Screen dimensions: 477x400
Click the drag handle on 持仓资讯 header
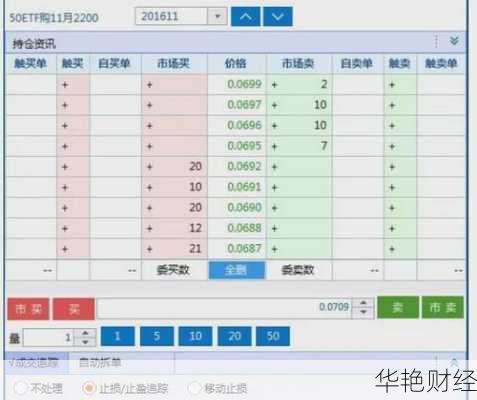coord(437,41)
